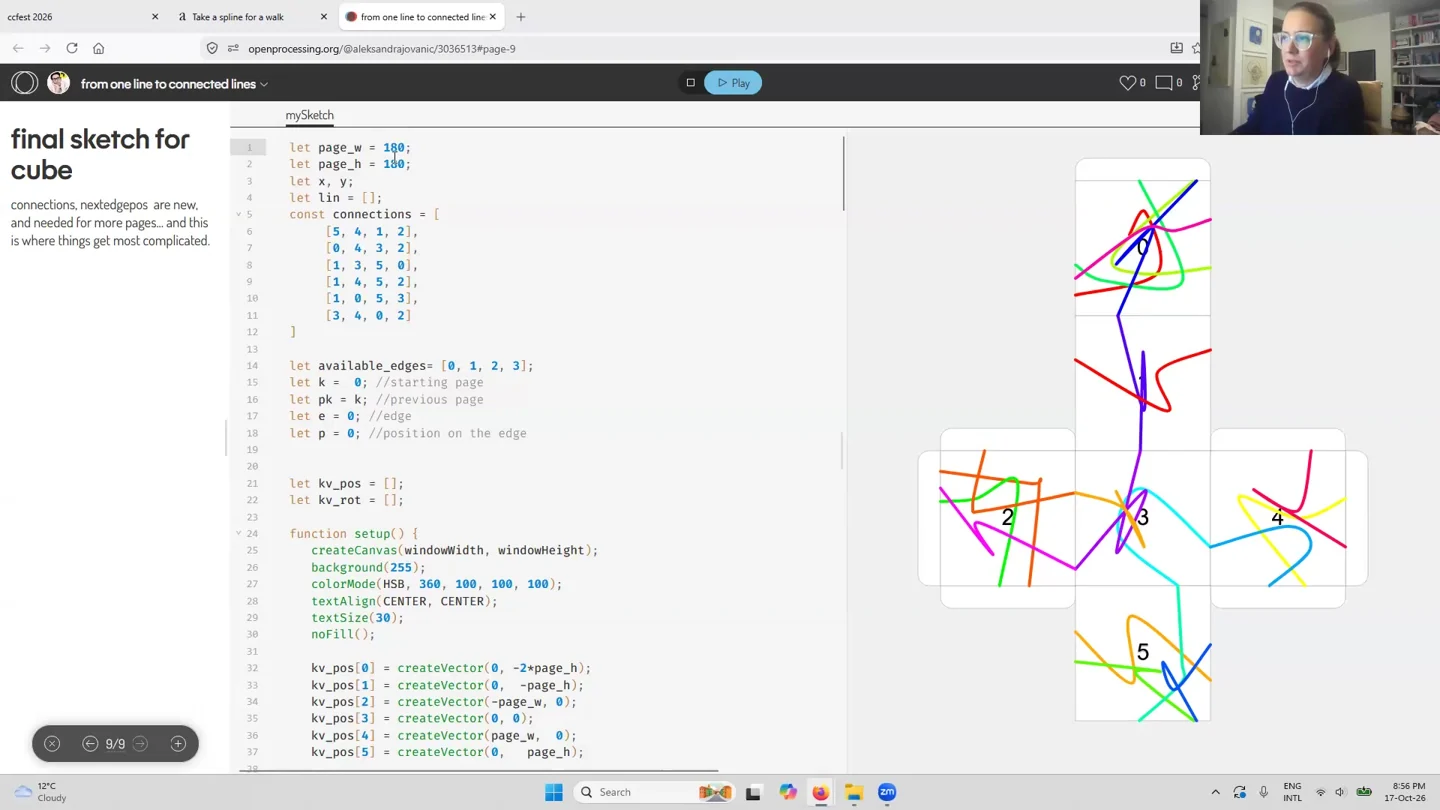Click the OpenProcessing logo icon
The height and width of the screenshot is (810, 1440).
tap(25, 83)
